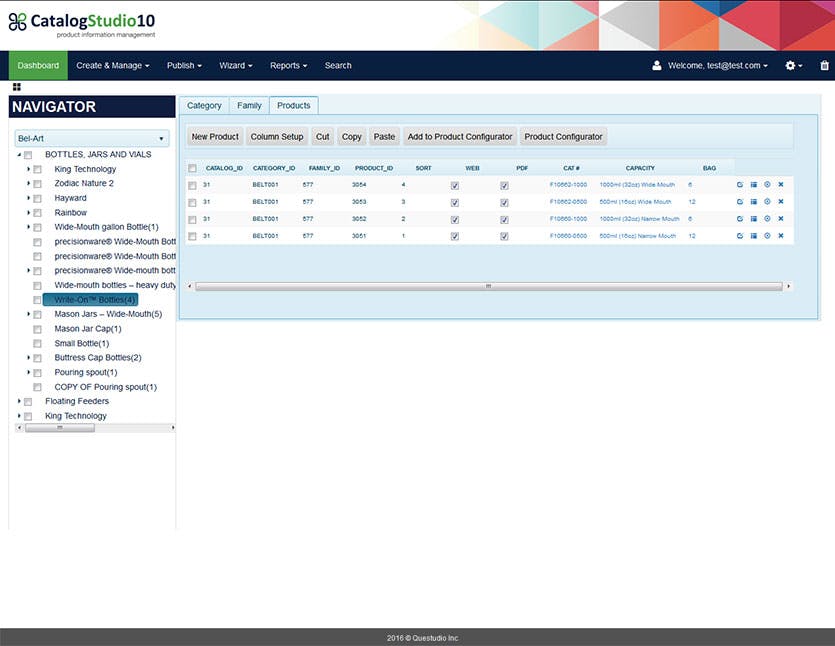The height and width of the screenshot is (646, 835).
Task: Go to the Dashboard
Action: coord(38,66)
